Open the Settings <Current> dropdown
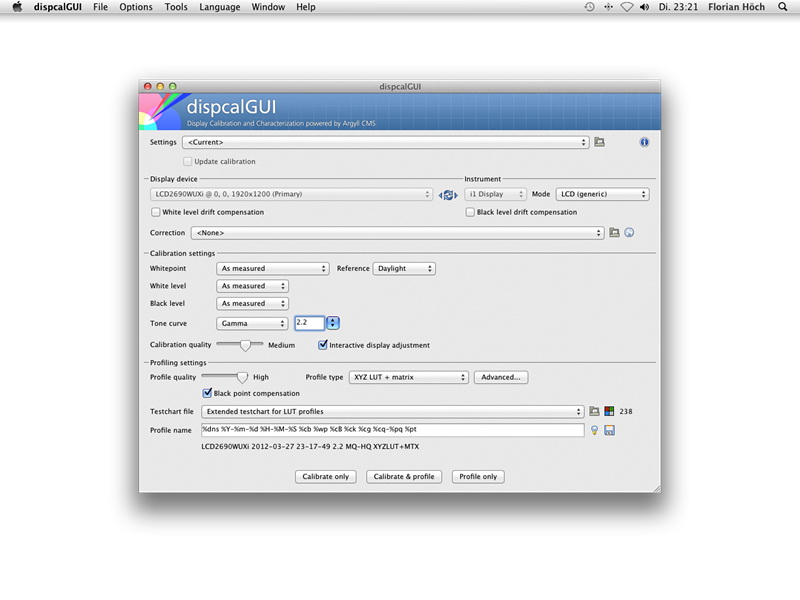 (386, 142)
